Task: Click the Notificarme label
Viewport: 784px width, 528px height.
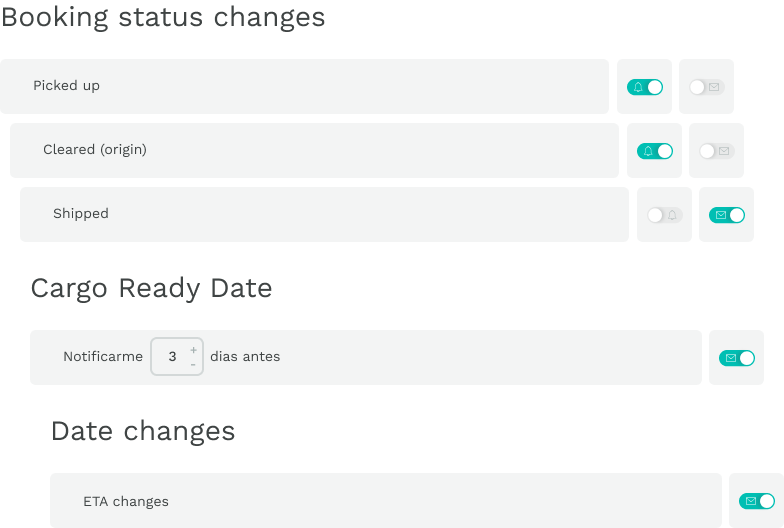Action: coord(103,357)
